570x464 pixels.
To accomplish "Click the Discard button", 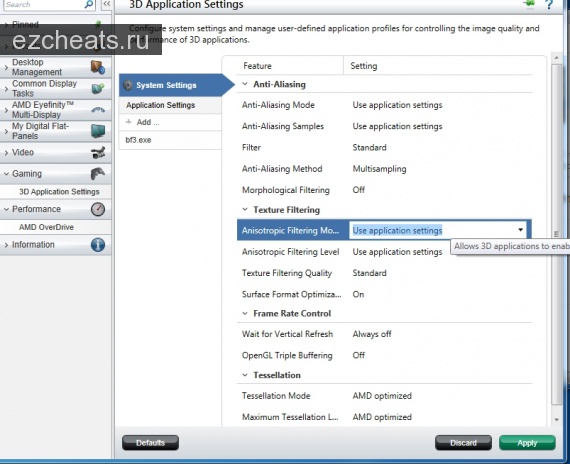I will (463, 443).
